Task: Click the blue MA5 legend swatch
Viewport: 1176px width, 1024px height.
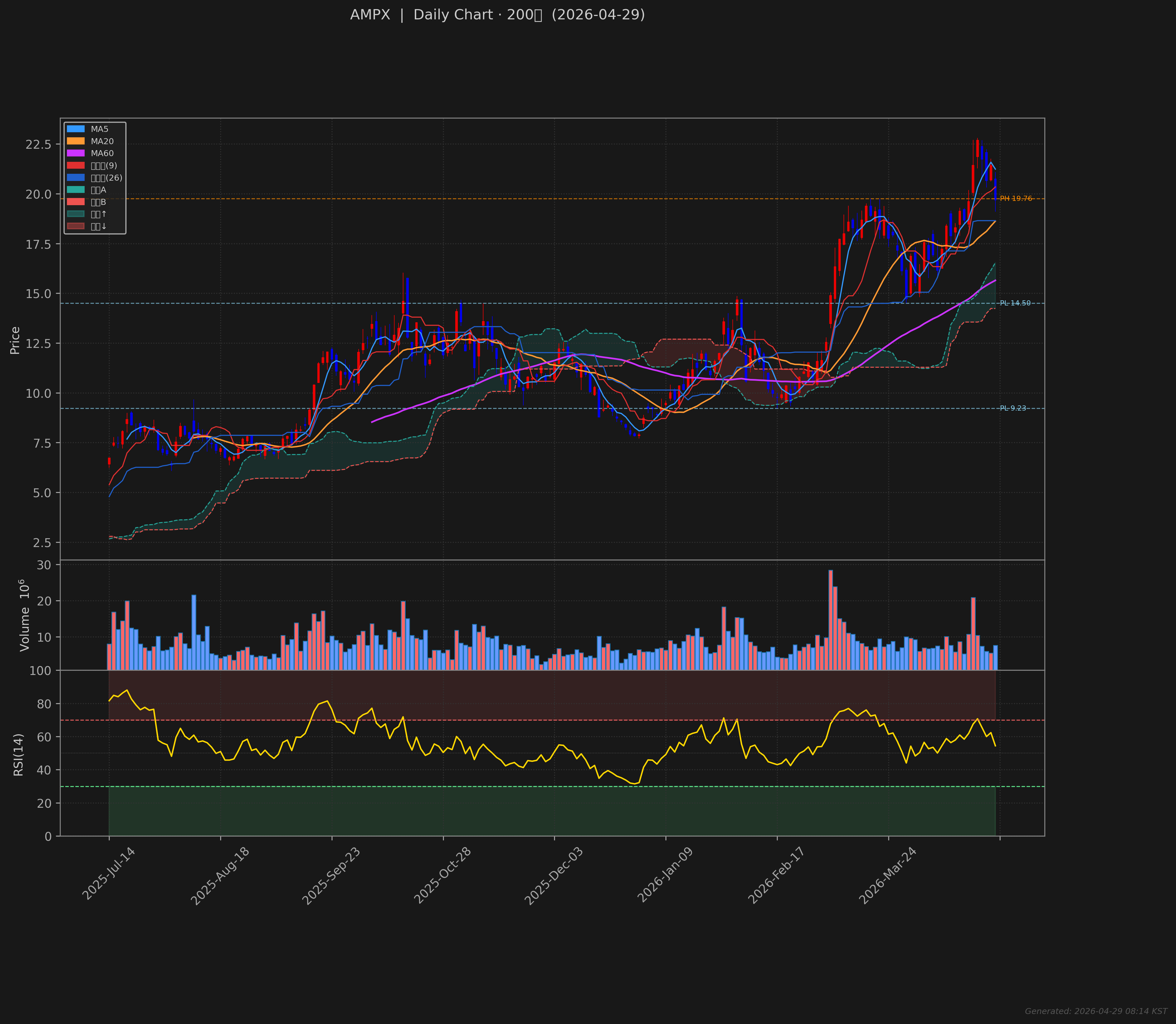Action: point(75,129)
